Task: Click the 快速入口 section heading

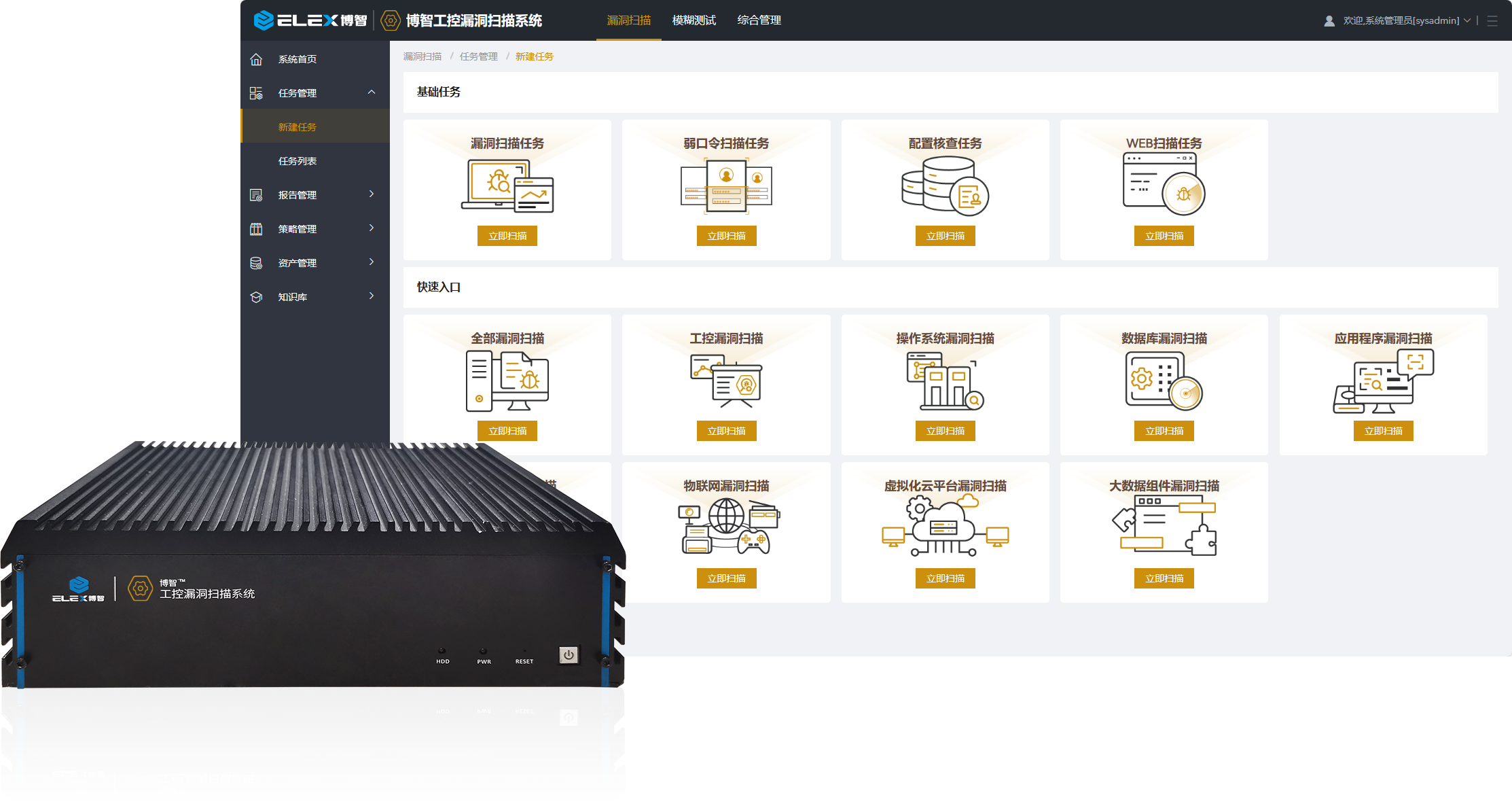Action: click(x=439, y=287)
